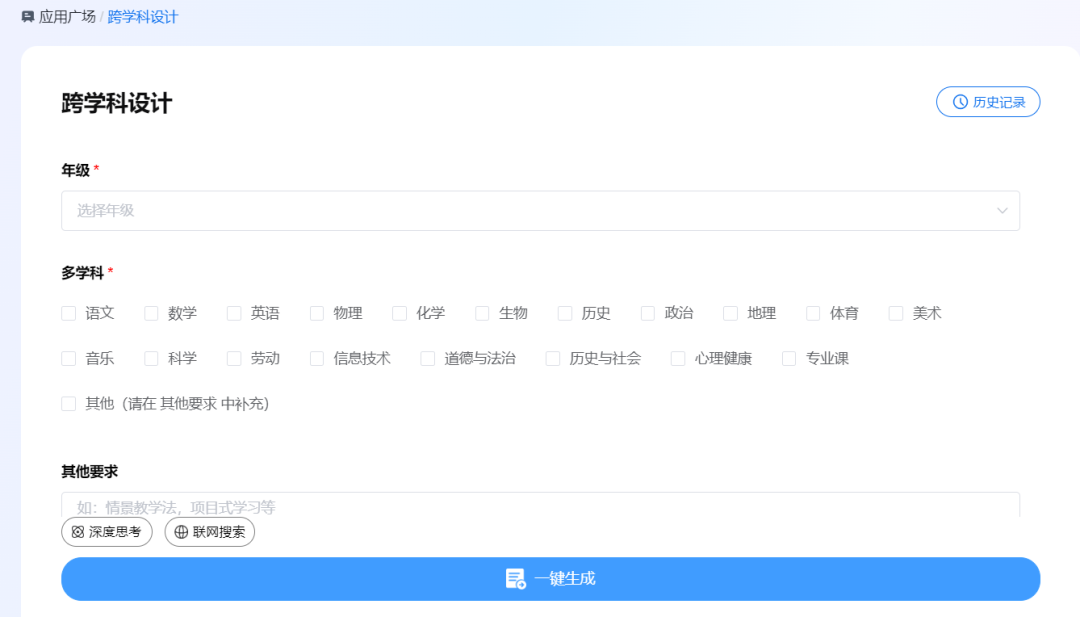
Task: Check the 劳动 checkbox
Action: coord(233,359)
